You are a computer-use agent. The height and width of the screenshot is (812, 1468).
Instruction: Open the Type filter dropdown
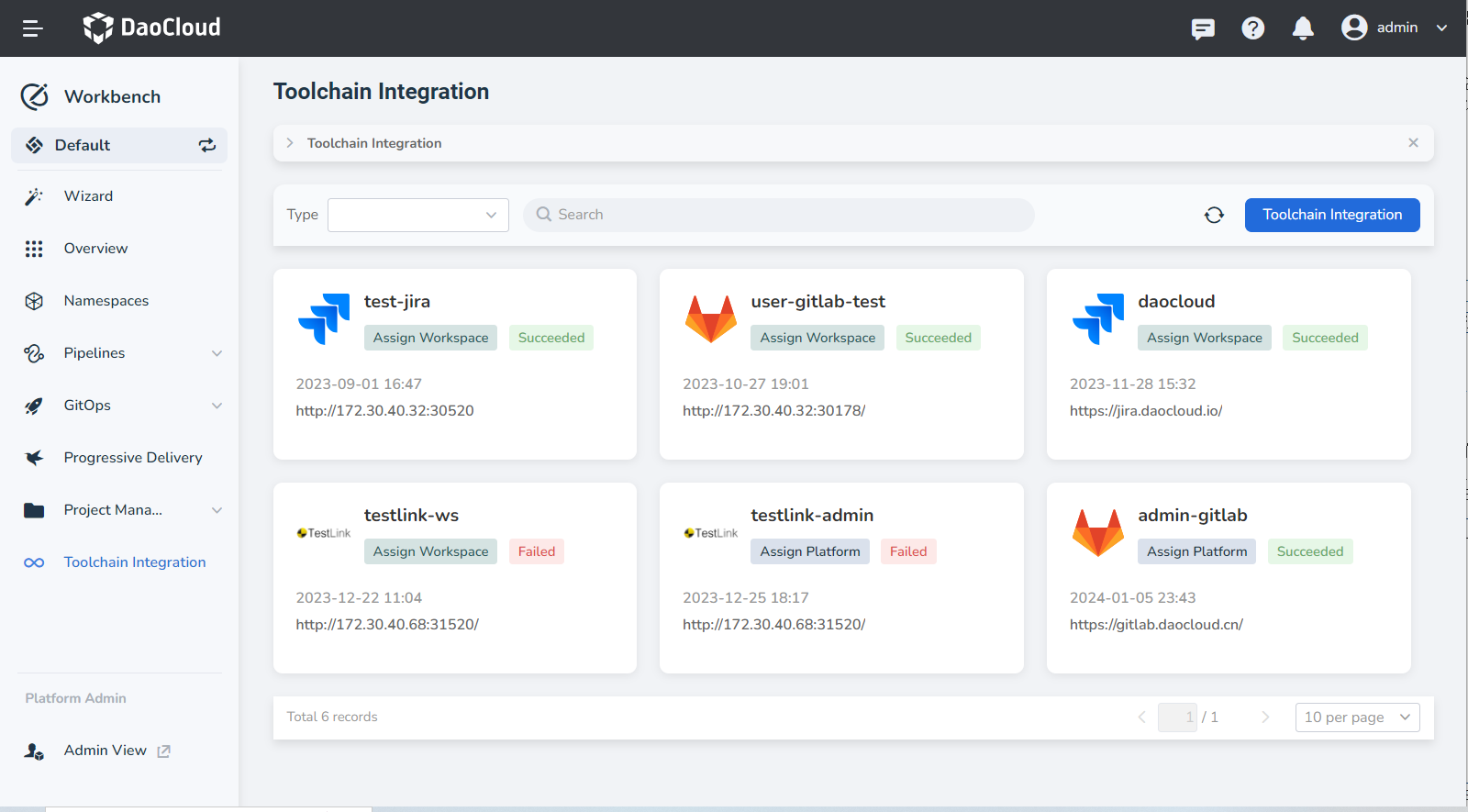click(417, 215)
